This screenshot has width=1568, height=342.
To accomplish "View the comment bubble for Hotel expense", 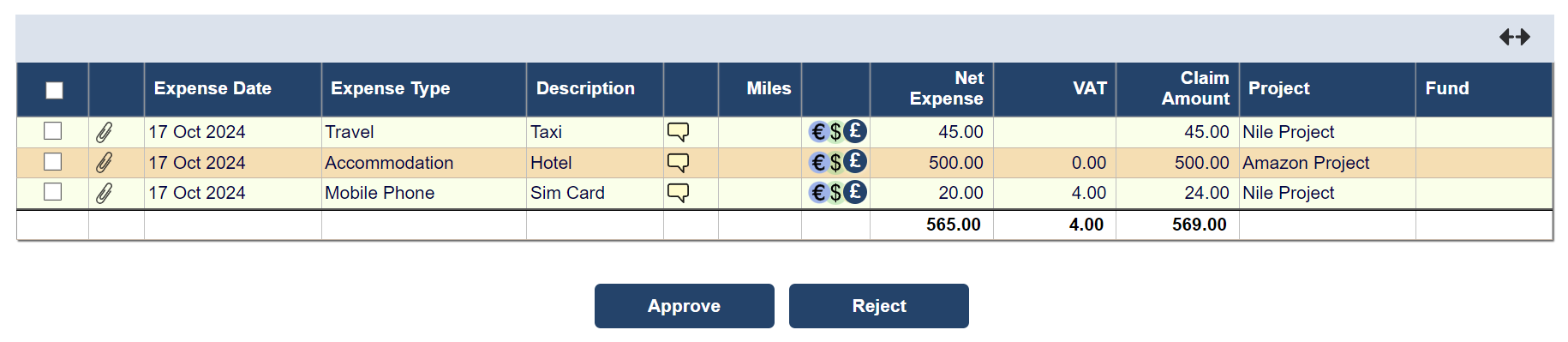I will coord(678,163).
